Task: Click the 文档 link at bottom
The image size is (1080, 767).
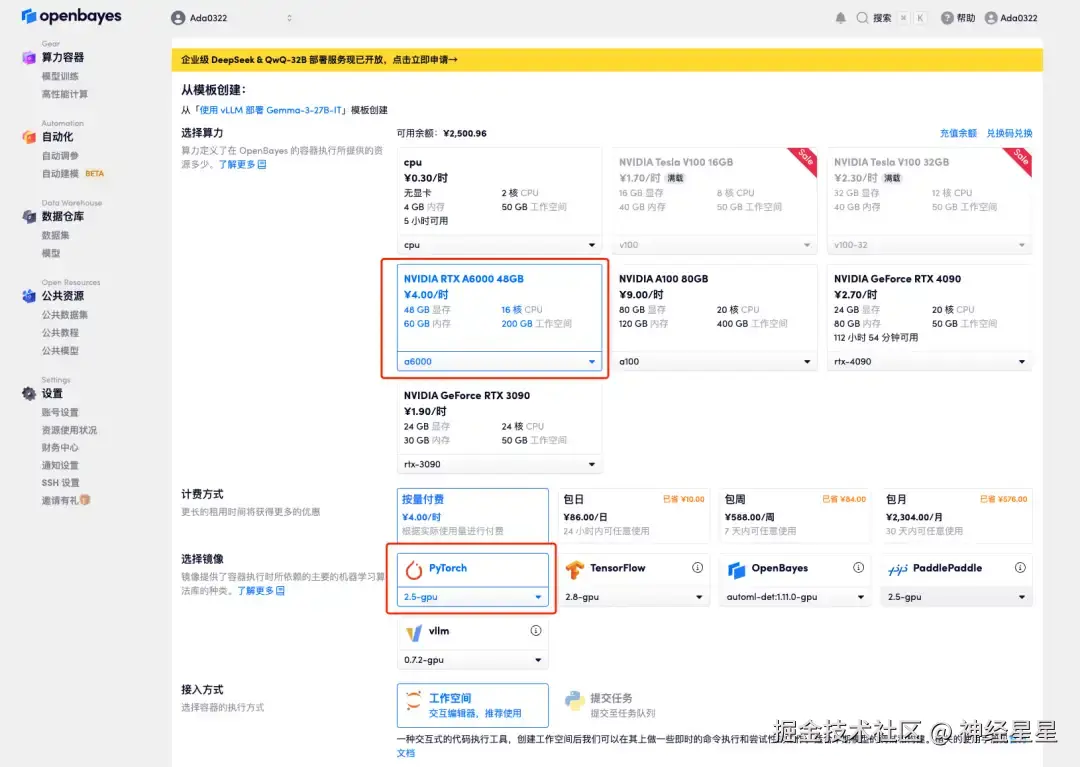Action: (x=406, y=753)
